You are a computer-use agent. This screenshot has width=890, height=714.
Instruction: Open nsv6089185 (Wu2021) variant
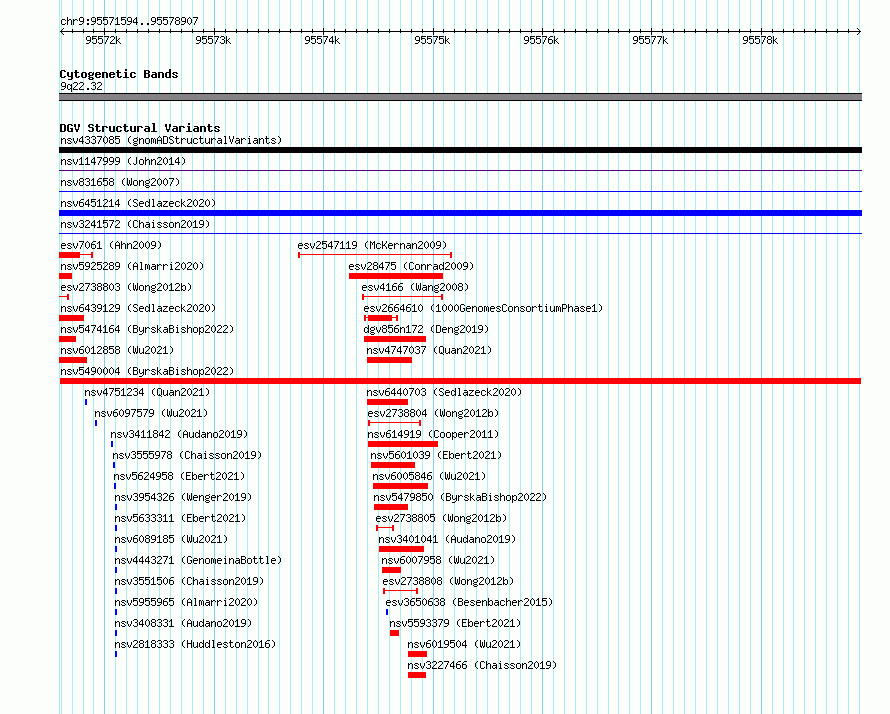click(171, 539)
